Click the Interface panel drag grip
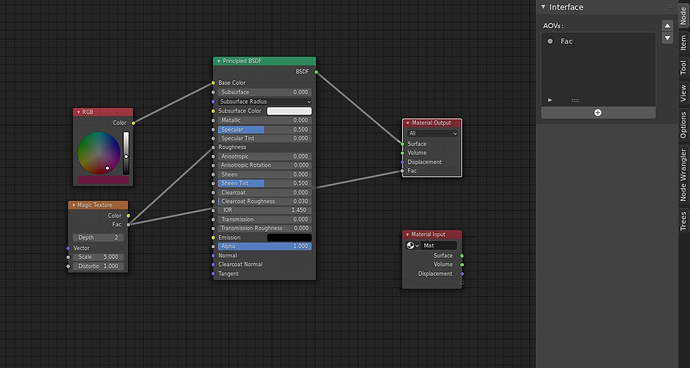This screenshot has width=690, height=368. [x=670, y=7]
